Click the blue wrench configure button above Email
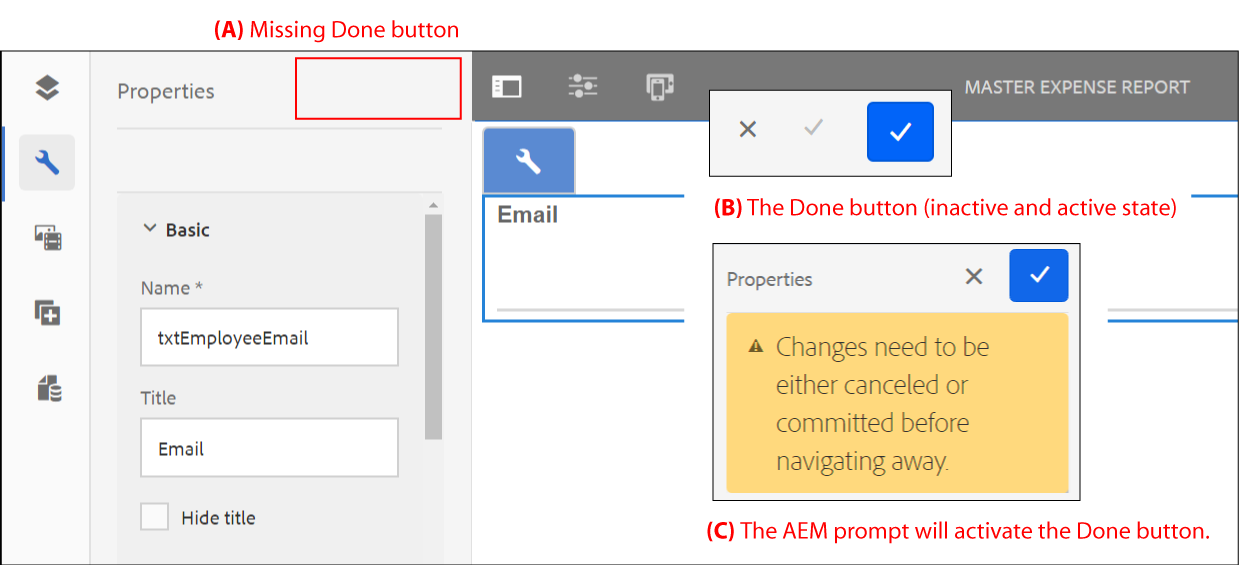This screenshot has height=570, width=1239. pyautogui.click(x=528, y=160)
